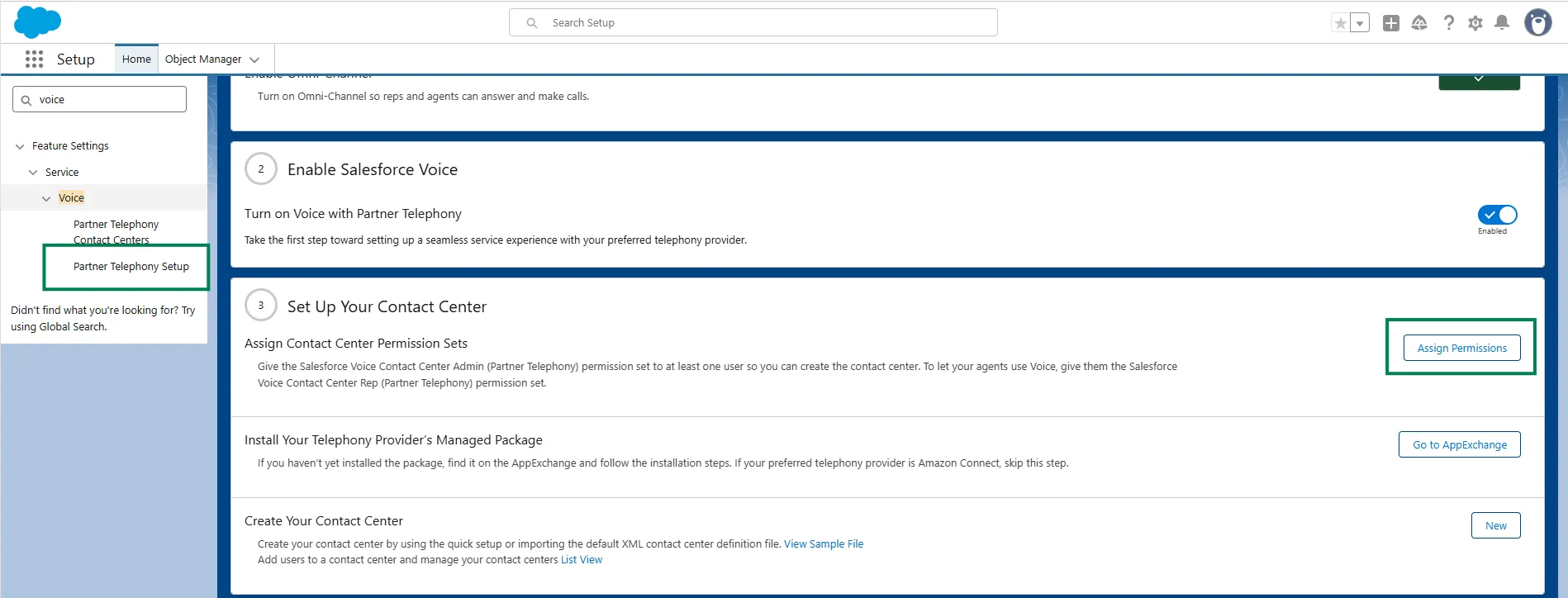Open the favorites list dropdown arrow
The height and width of the screenshot is (598, 1568).
pos(1360,23)
